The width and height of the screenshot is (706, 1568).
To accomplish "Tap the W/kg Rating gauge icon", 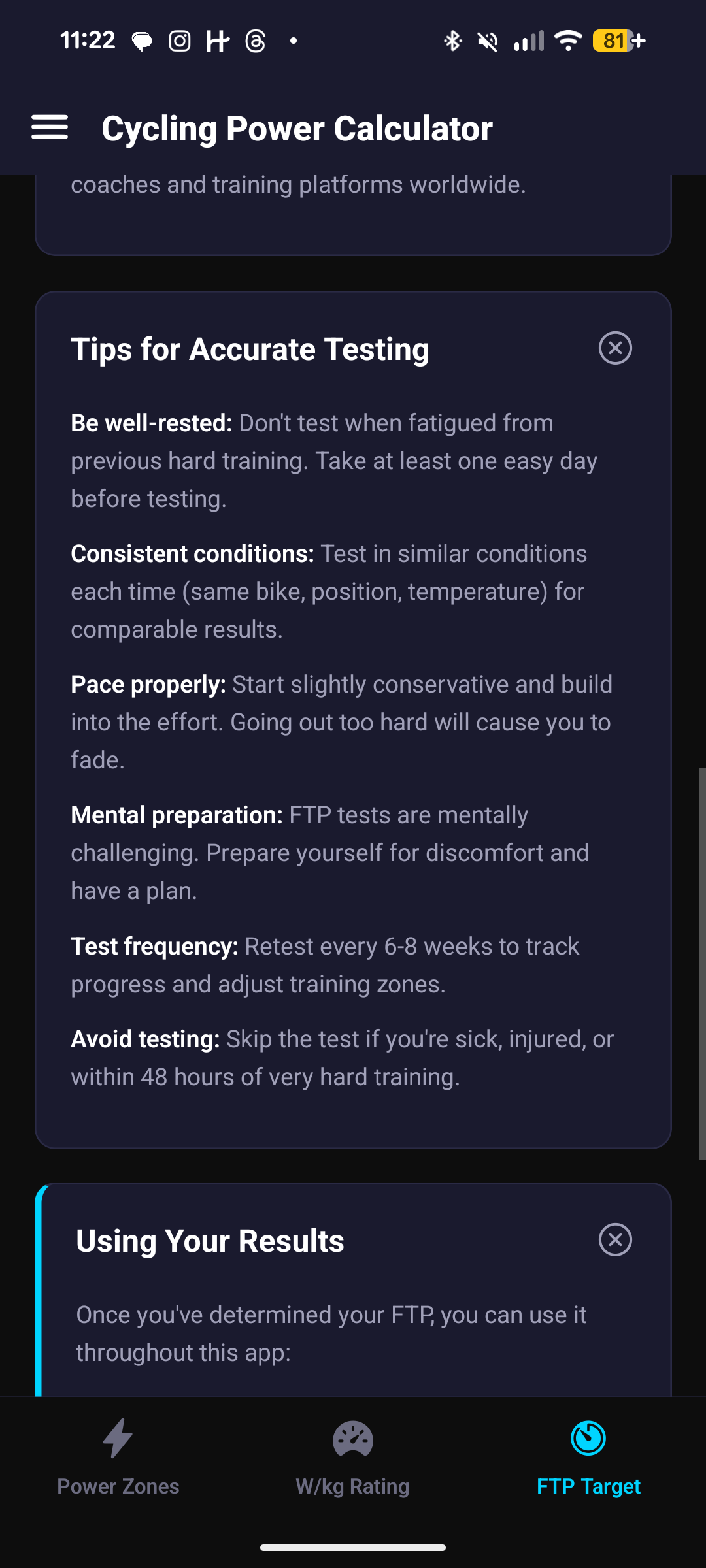I will click(352, 1438).
